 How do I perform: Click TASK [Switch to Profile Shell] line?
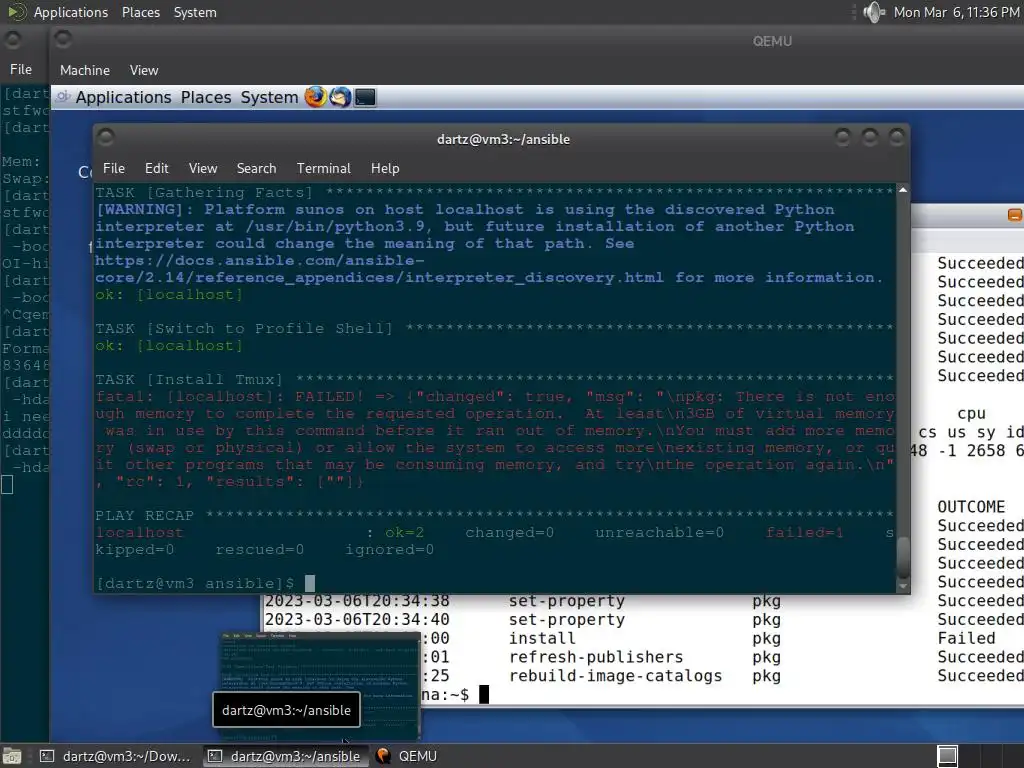point(494,328)
